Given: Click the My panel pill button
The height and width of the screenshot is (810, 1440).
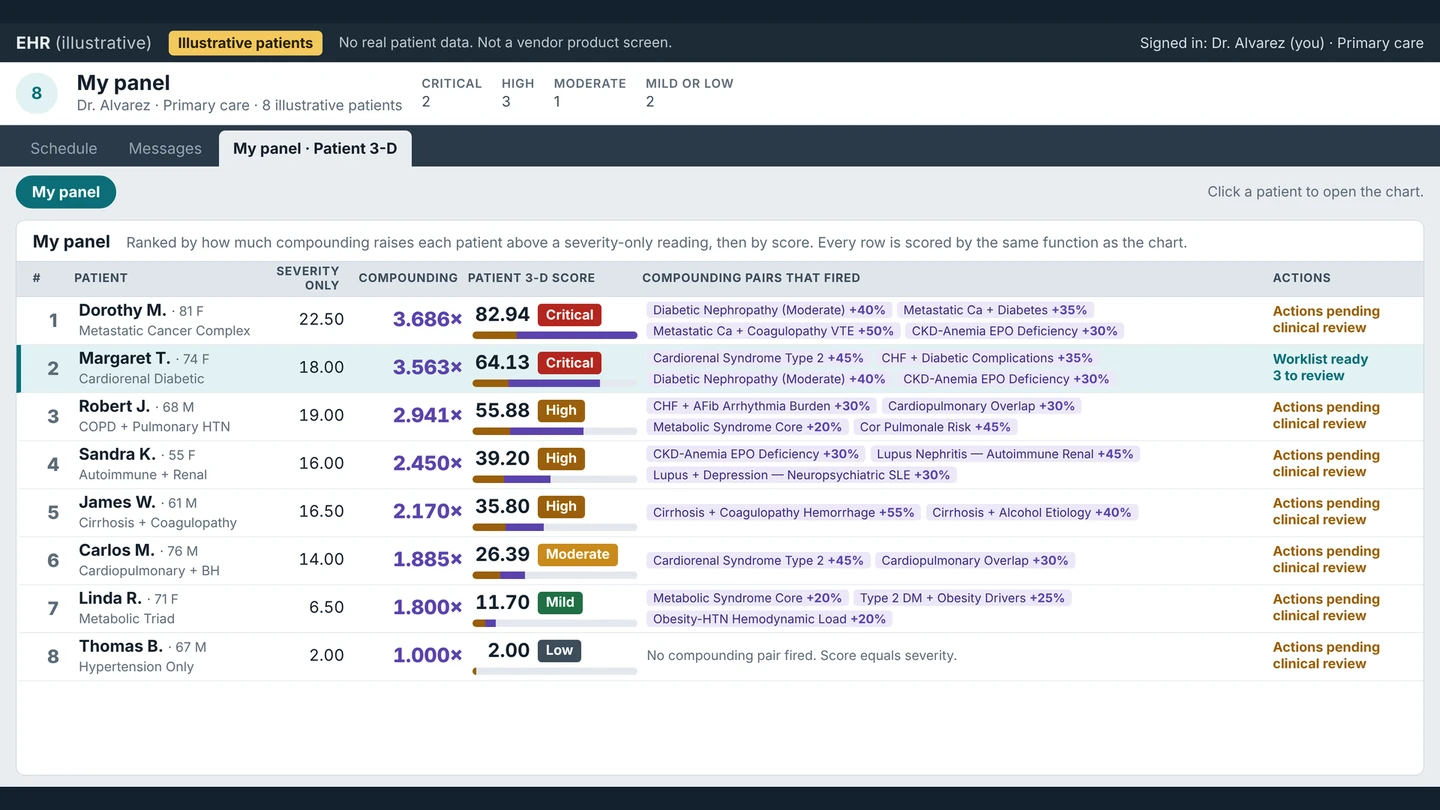Looking at the screenshot, I should coord(66,192).
